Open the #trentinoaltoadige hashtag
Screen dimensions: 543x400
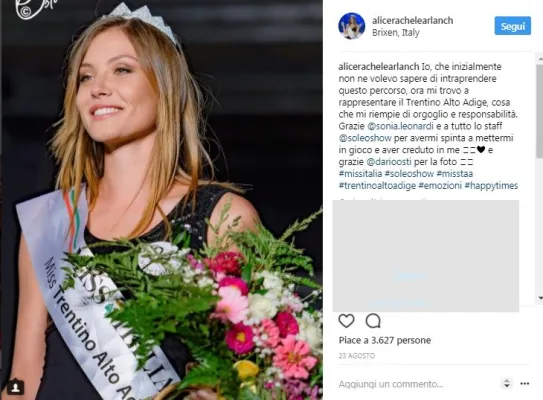[x=377, y=186]
